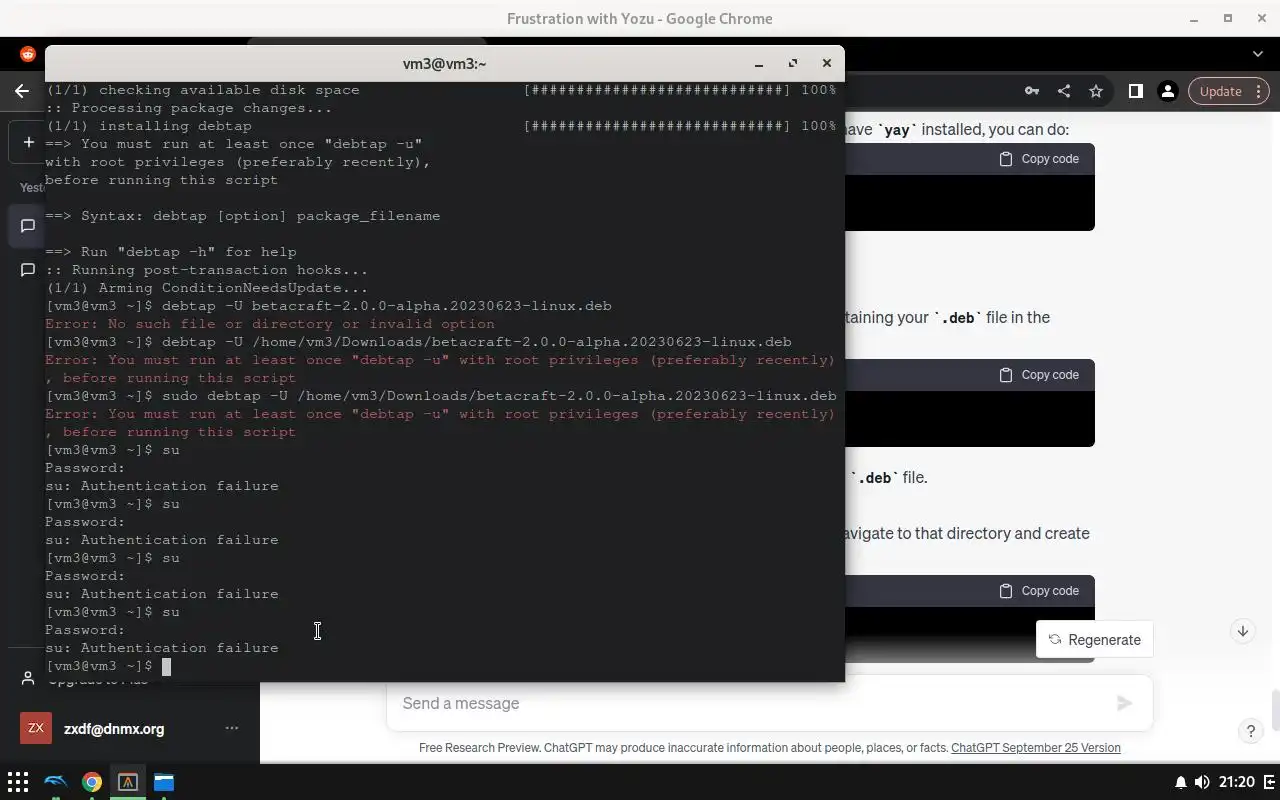
Task: Open the Chrome profile avatar icon
Action: click(1167, 91)
